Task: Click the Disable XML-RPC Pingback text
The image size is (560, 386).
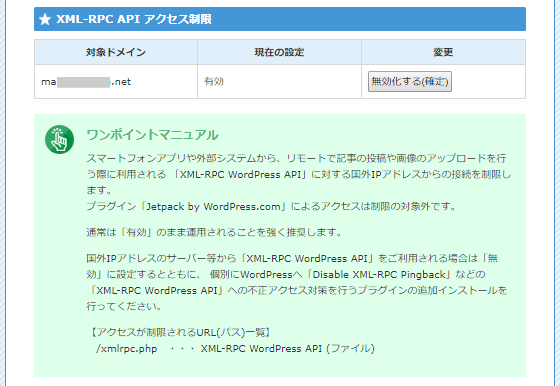Action: (x=379, y=275)
